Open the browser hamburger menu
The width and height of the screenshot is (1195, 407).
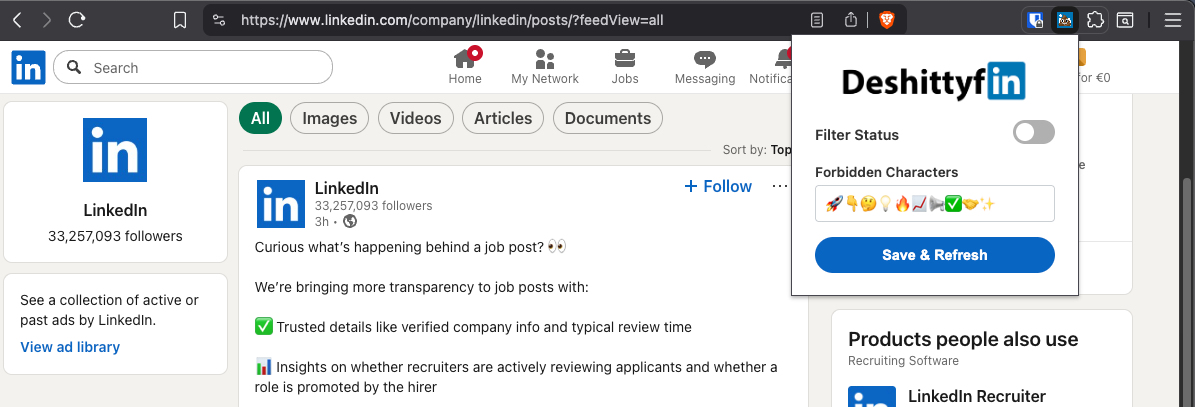[x=1173, y=20]
